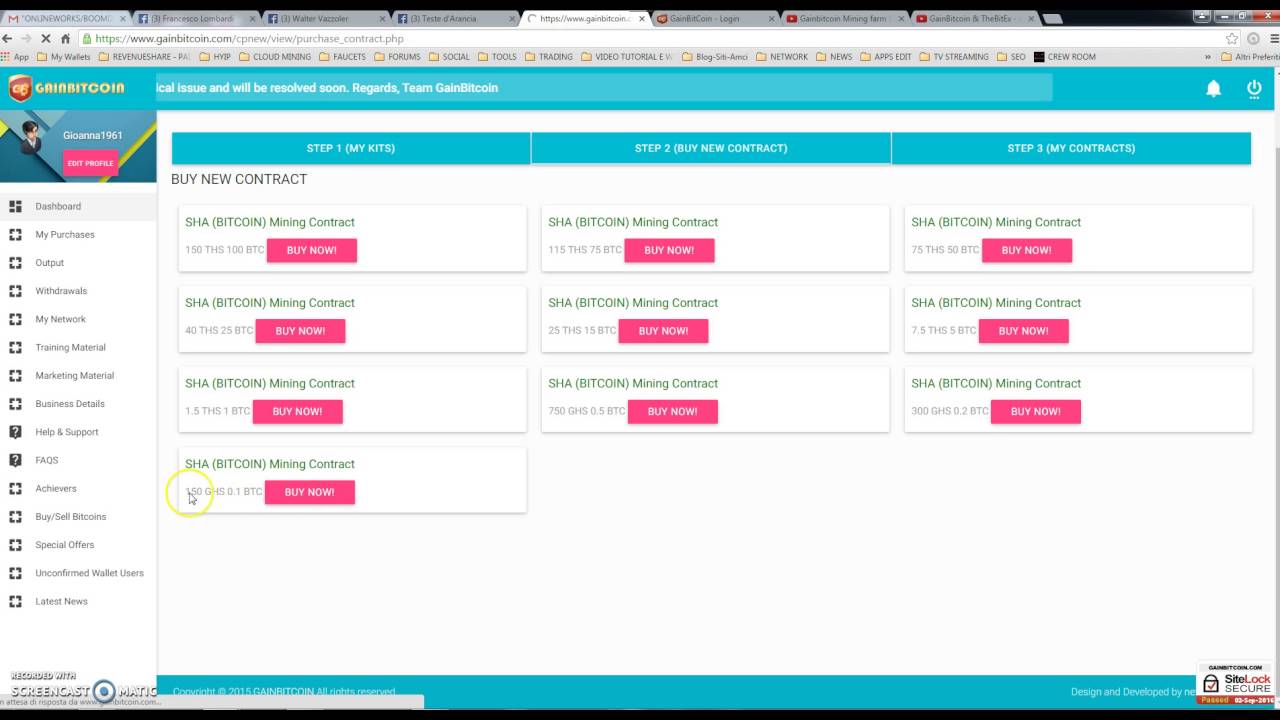Click the Edit Profile button
This screenshot has height=720, width=1280.
(x=90, y=163)
